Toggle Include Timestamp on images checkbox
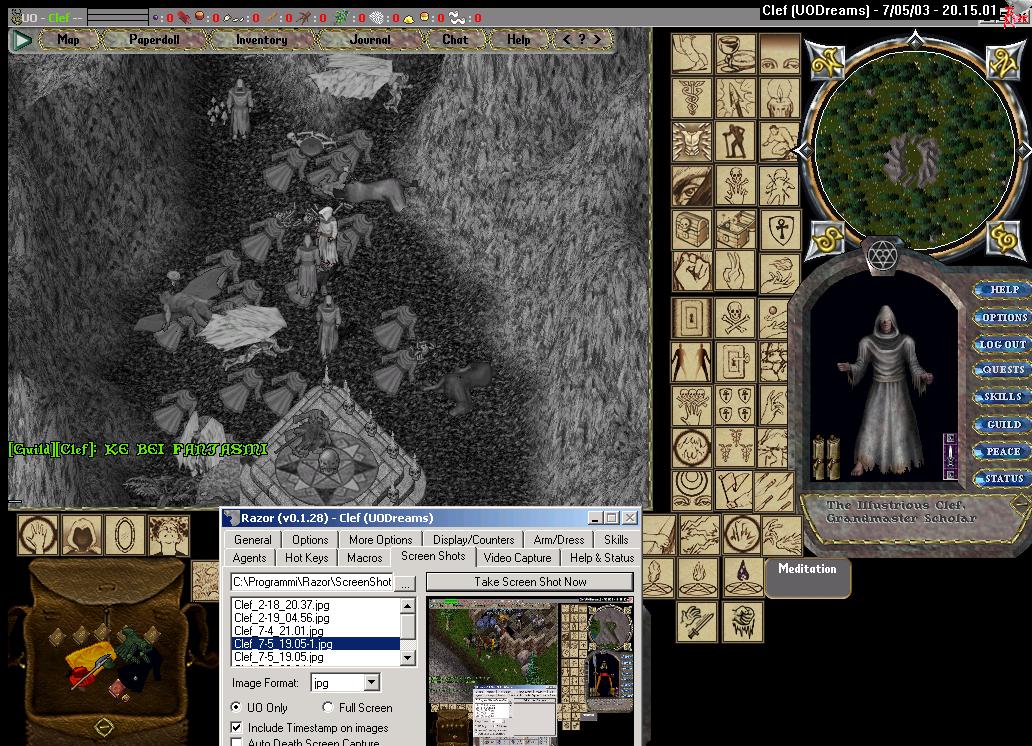Image resolution: width=1032 pixels, height=746 pixels. pos(236,728)
